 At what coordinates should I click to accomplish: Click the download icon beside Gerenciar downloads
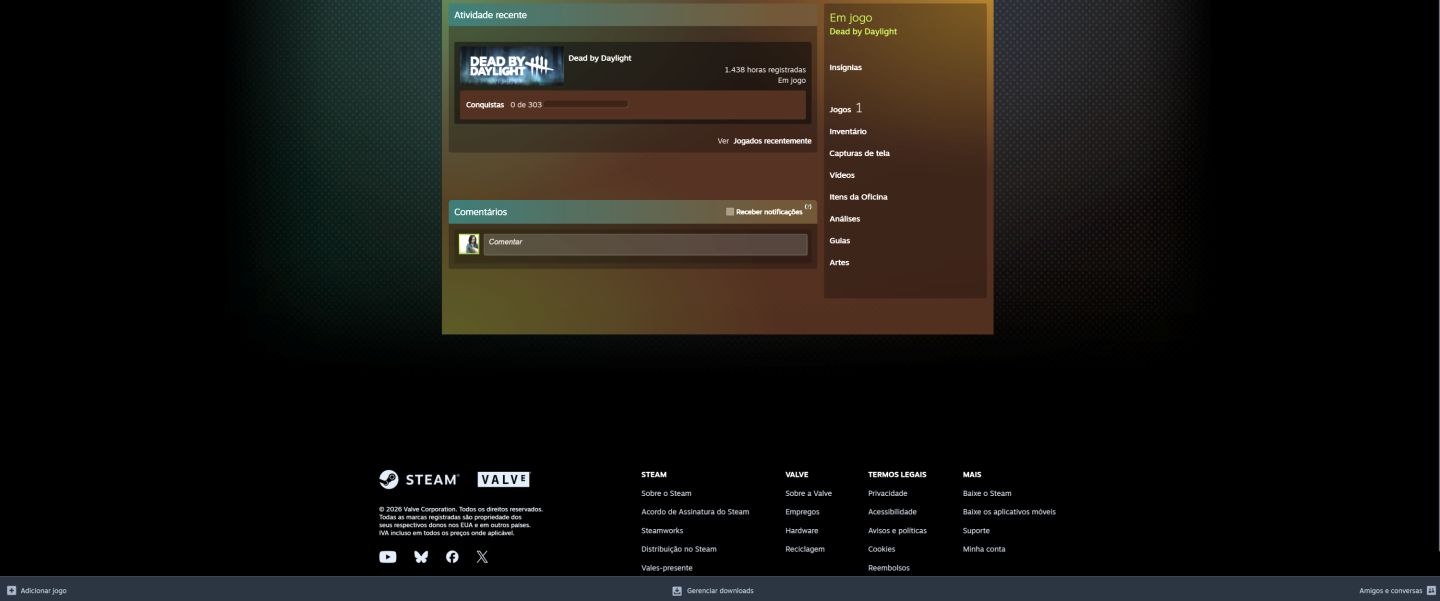677,591
